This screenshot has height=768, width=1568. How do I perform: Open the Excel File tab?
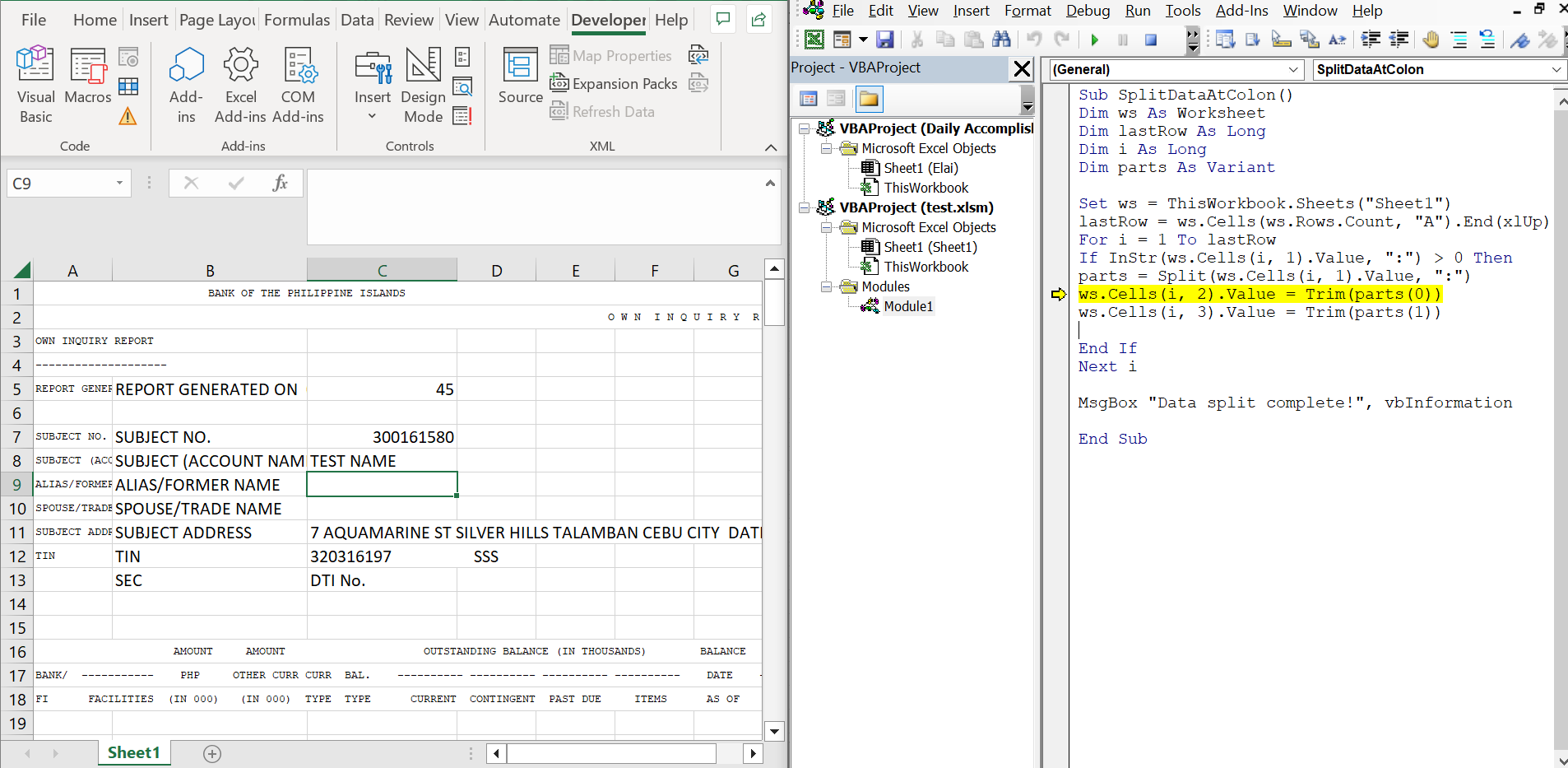[34, 20]
